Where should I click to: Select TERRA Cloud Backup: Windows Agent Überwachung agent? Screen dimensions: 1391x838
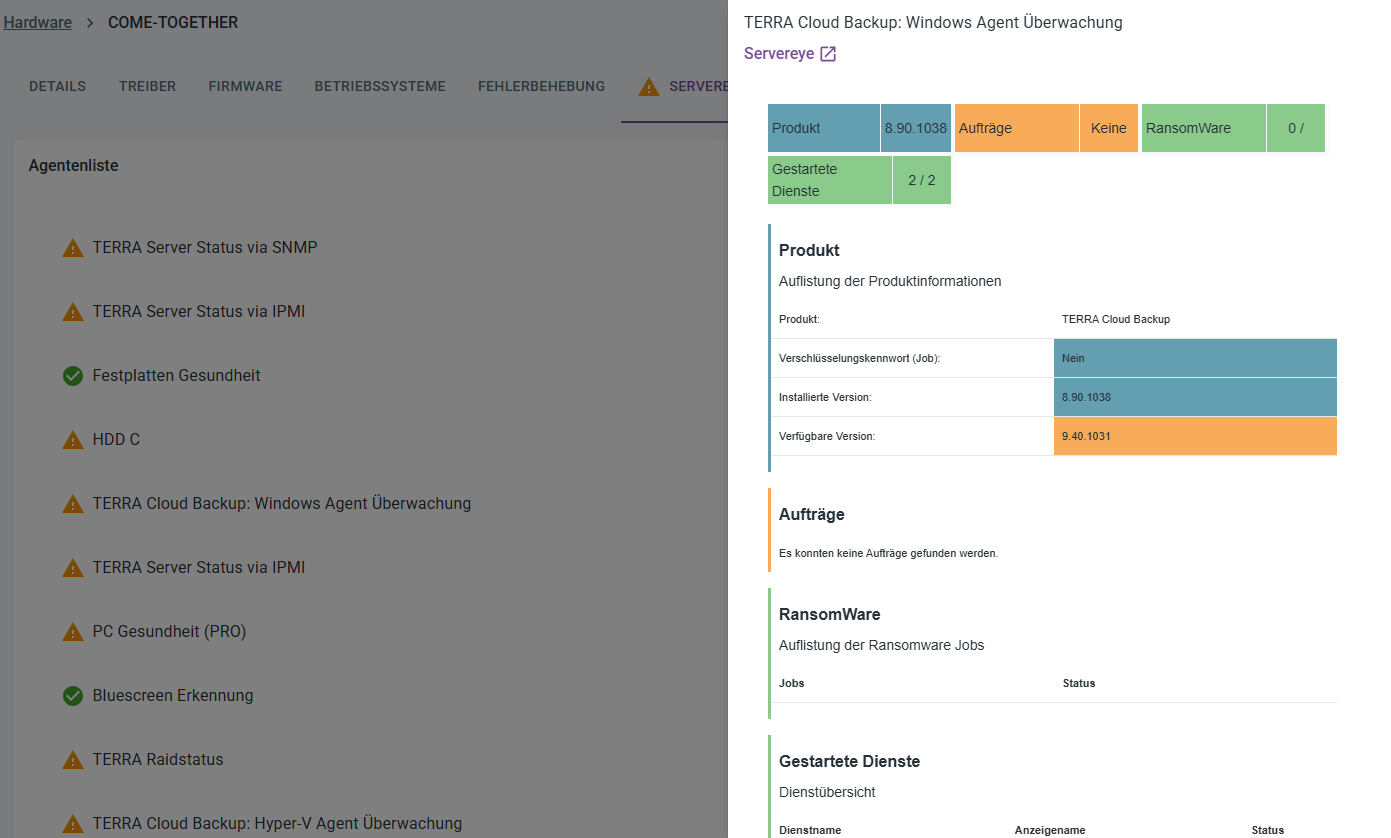(x=282, y=503)
